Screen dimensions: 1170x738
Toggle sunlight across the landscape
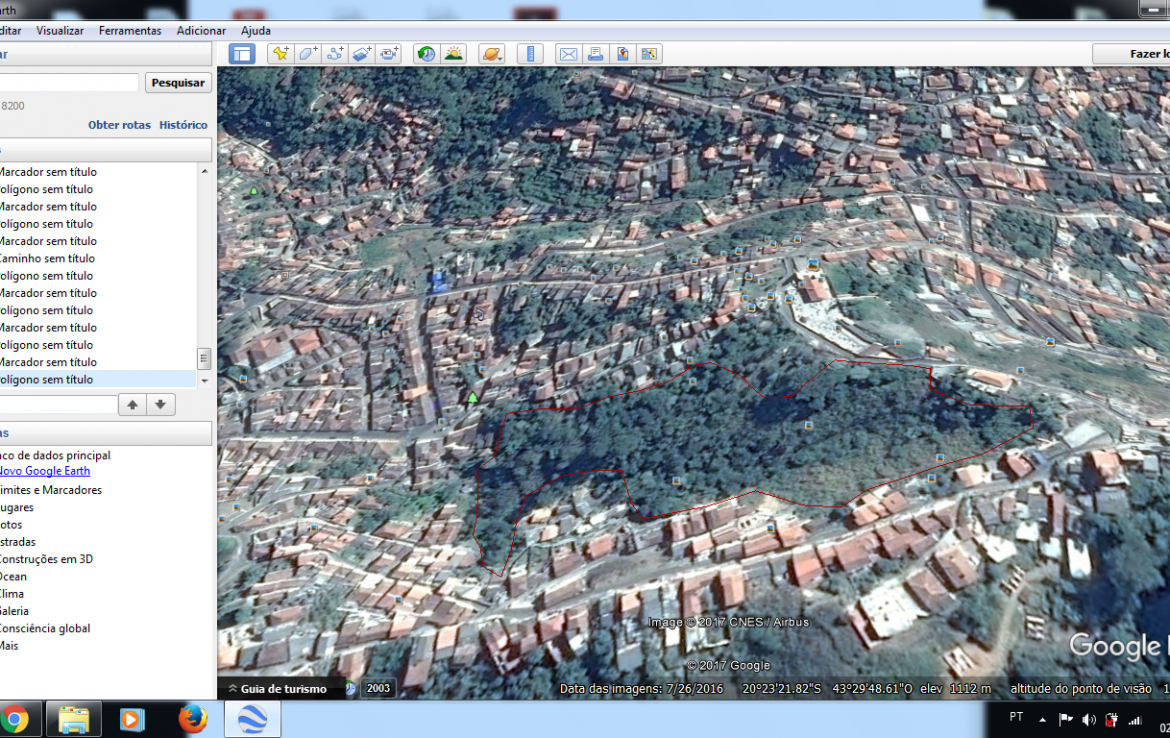454,54
